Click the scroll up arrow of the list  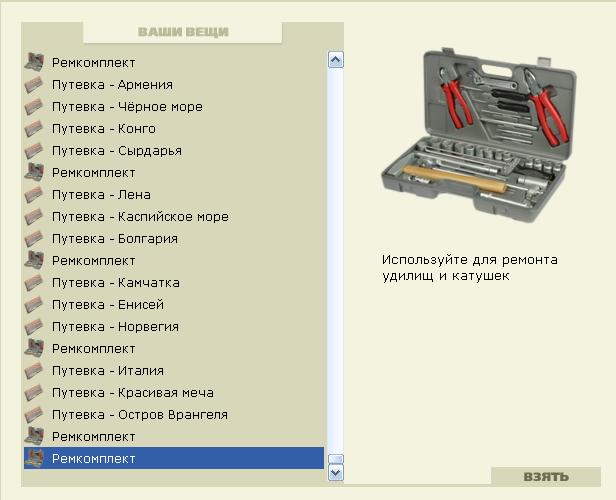point(336,60)
